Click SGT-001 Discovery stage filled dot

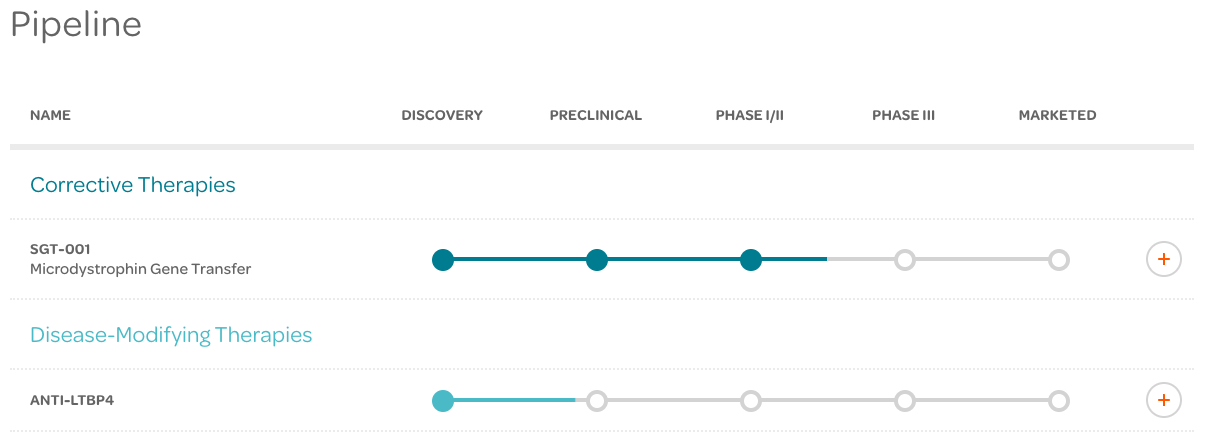443,260
